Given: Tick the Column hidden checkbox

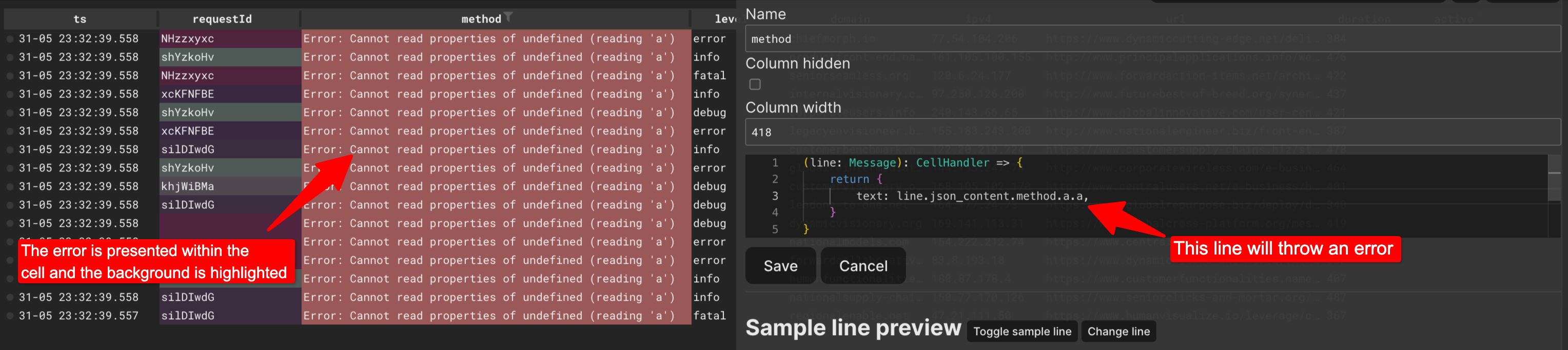Looking at the screenshot, I should point(755,85).
